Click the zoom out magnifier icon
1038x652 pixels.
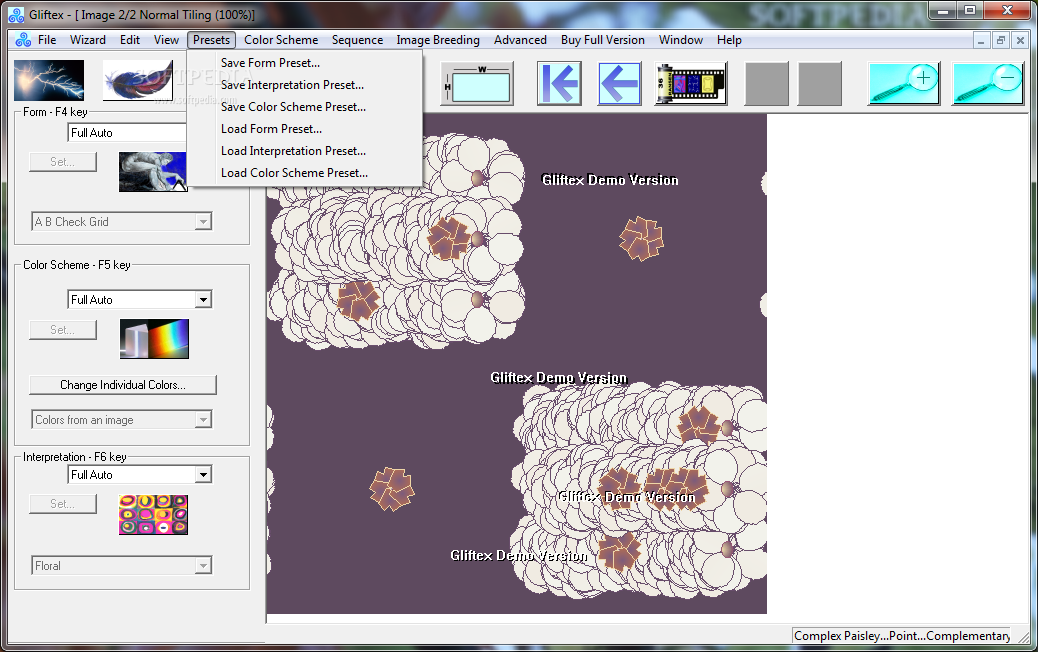(x=988, y=83)
